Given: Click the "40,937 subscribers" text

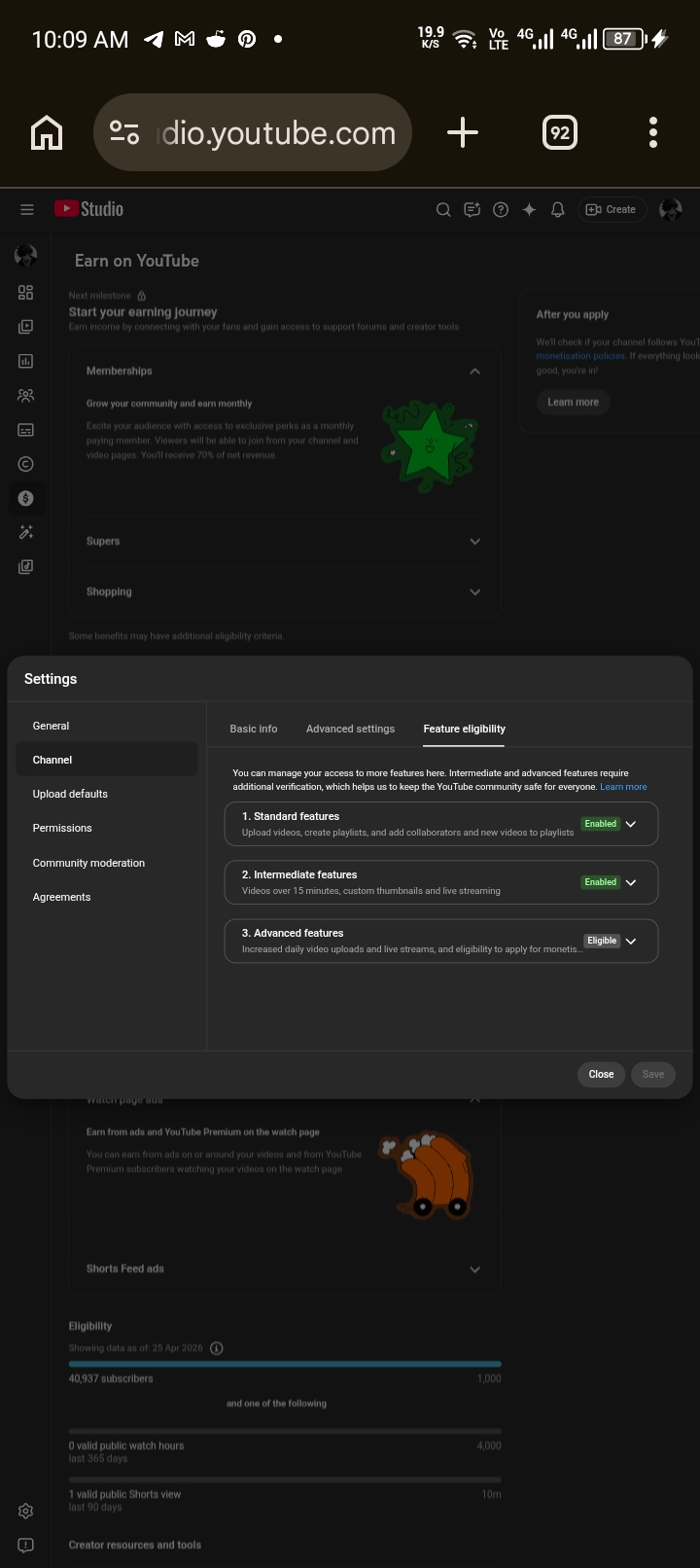Looking at the screenshot, I should coord(110,1378).
